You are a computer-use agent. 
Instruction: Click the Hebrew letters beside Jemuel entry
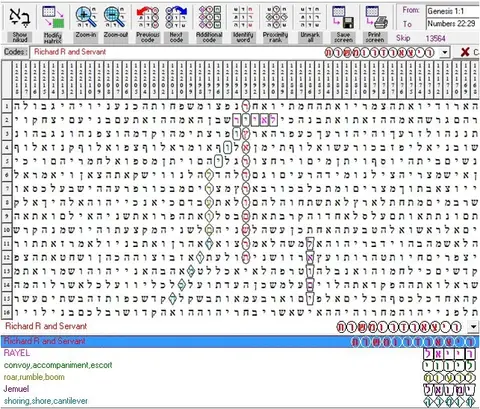pos(449,389)
